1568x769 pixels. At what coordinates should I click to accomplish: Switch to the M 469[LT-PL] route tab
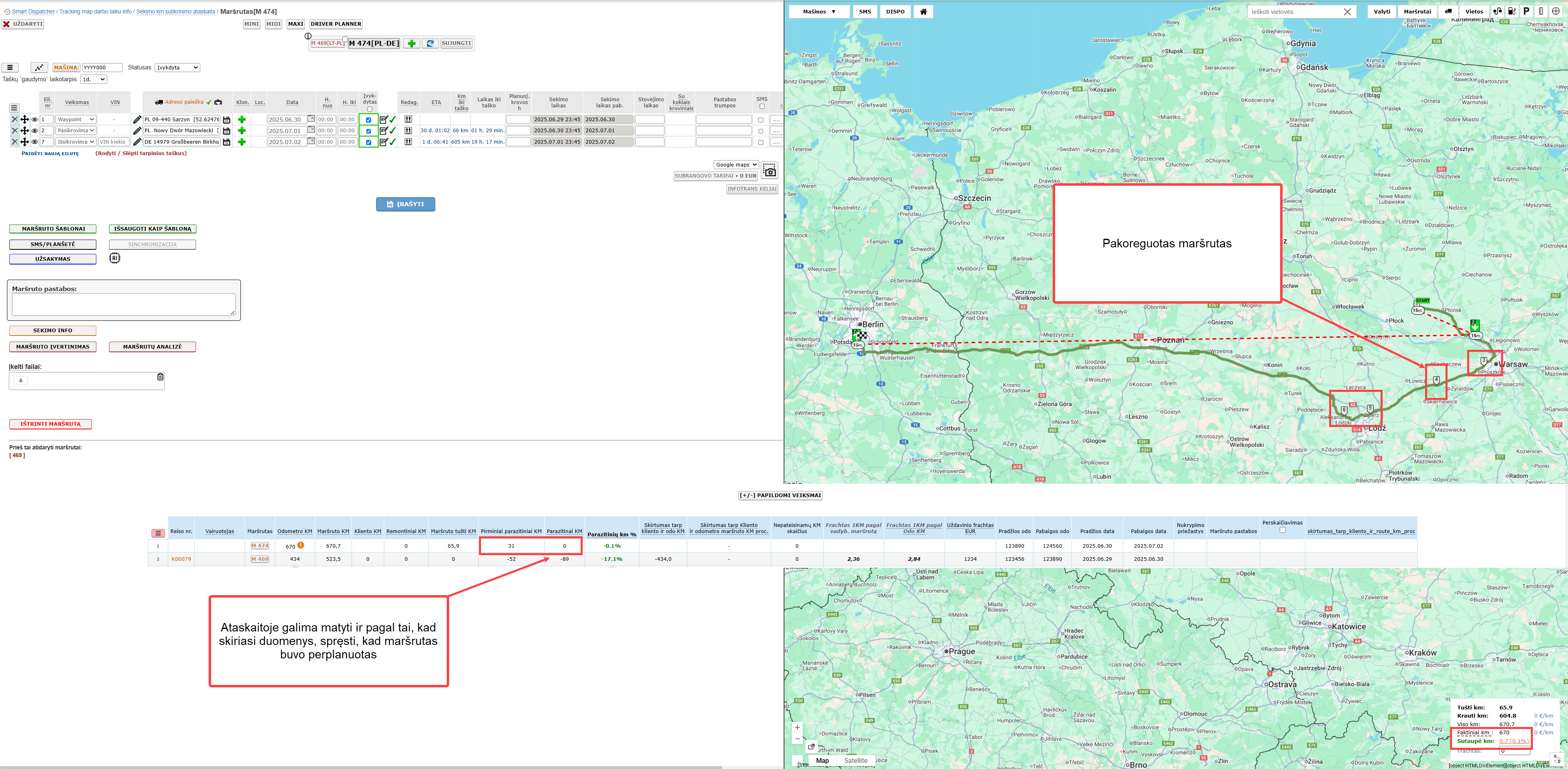click(327, 43)
